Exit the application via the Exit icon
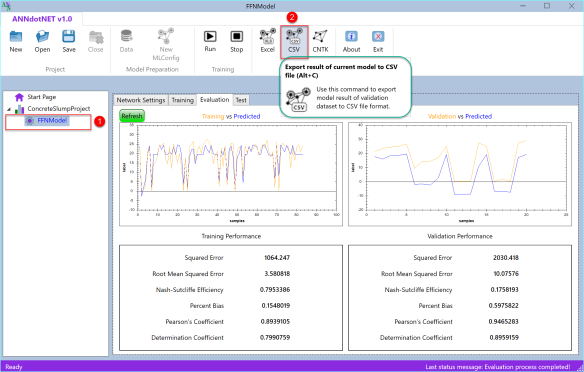This screenshot has width=584, height=372. point(378,41)
